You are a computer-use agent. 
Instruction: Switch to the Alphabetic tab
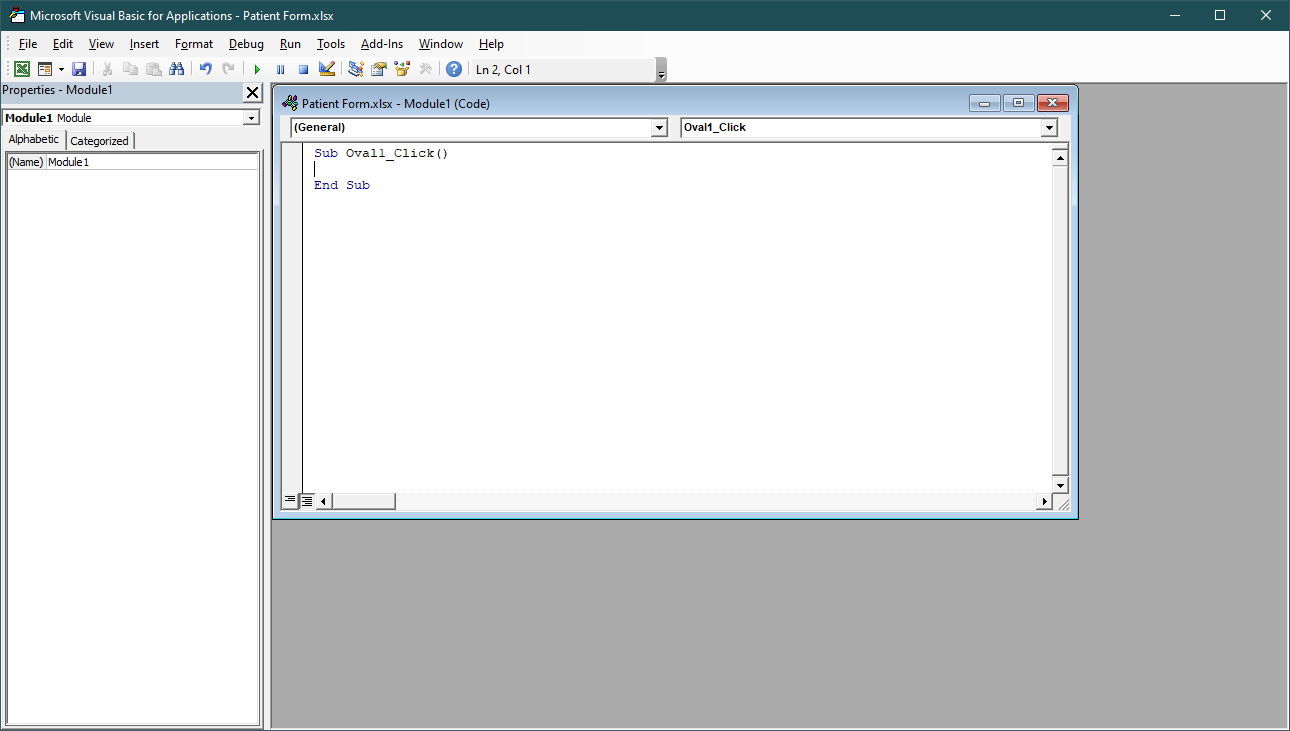click(x=34, y=139)
